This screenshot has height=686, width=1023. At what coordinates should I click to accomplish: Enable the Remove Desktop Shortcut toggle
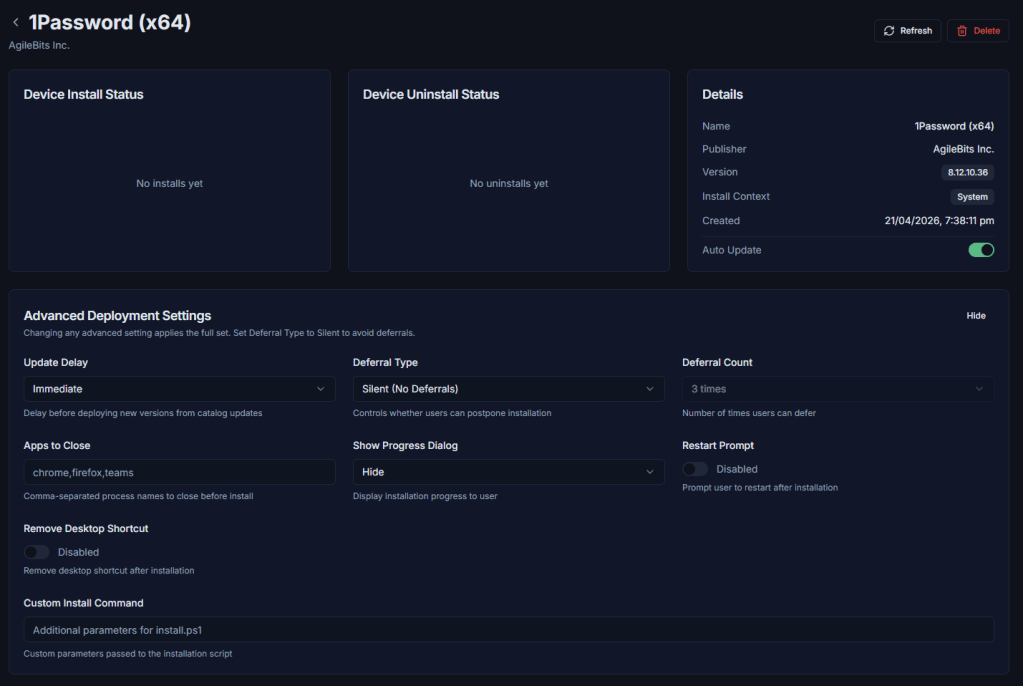click(37, 552)
